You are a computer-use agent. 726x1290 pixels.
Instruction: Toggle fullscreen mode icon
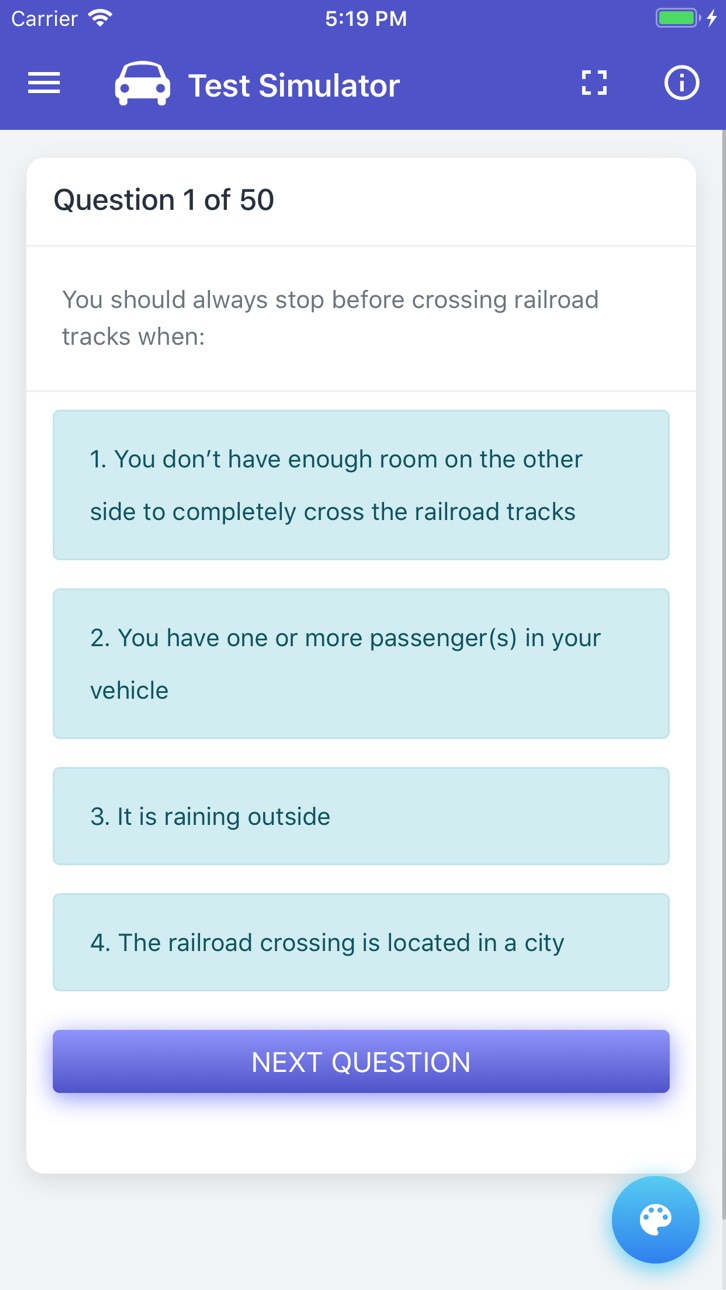coord(594,84)
